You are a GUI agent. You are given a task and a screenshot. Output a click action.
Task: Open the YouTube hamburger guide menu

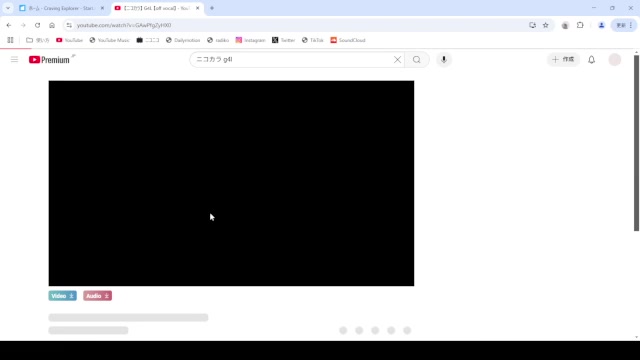click(14, 60)
